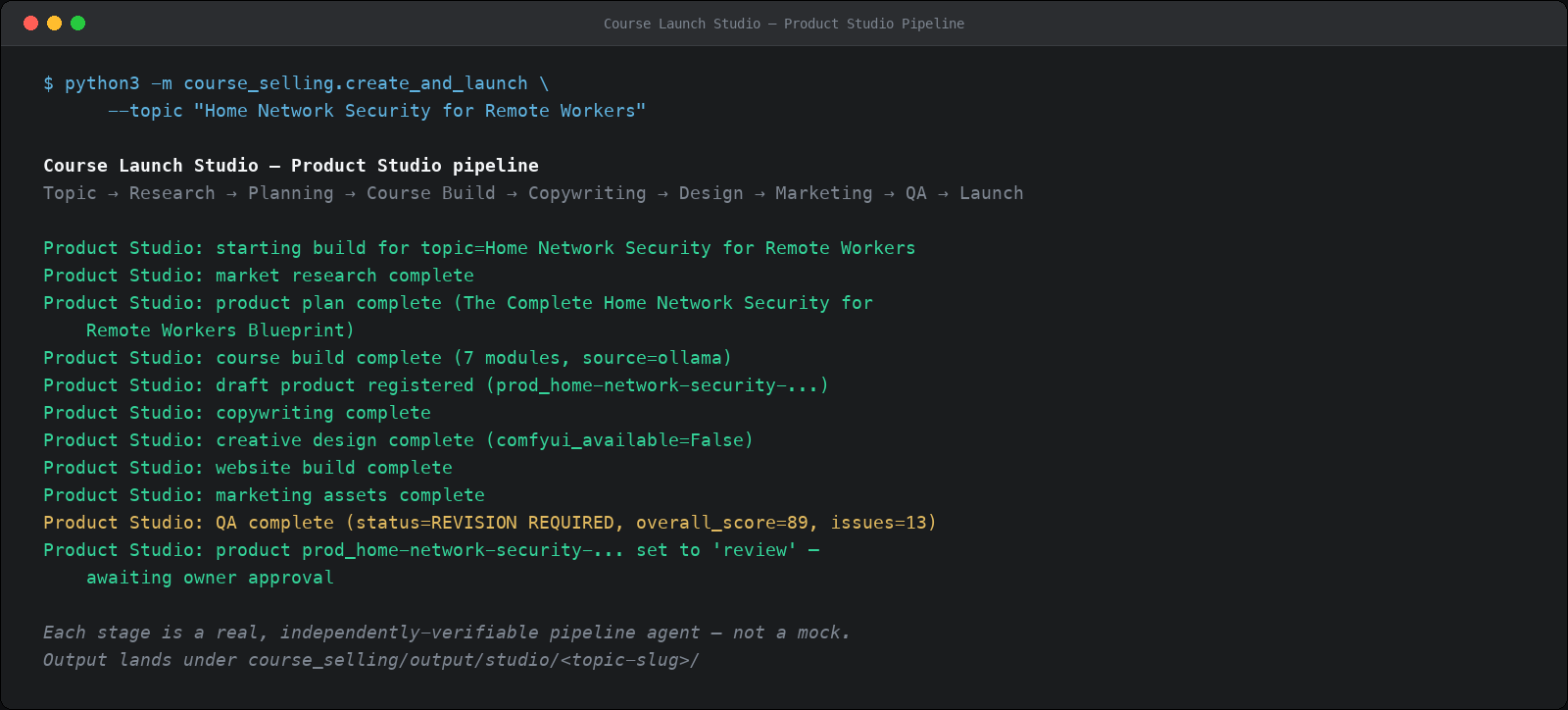Click the green maximize window button

tap(77, 24)
